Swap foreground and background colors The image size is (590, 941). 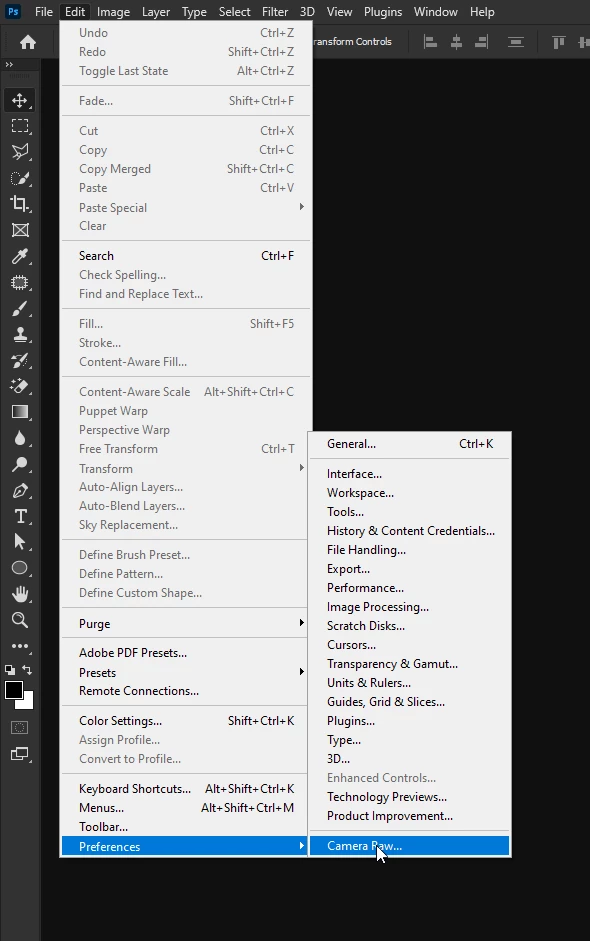tap(27, 670)
